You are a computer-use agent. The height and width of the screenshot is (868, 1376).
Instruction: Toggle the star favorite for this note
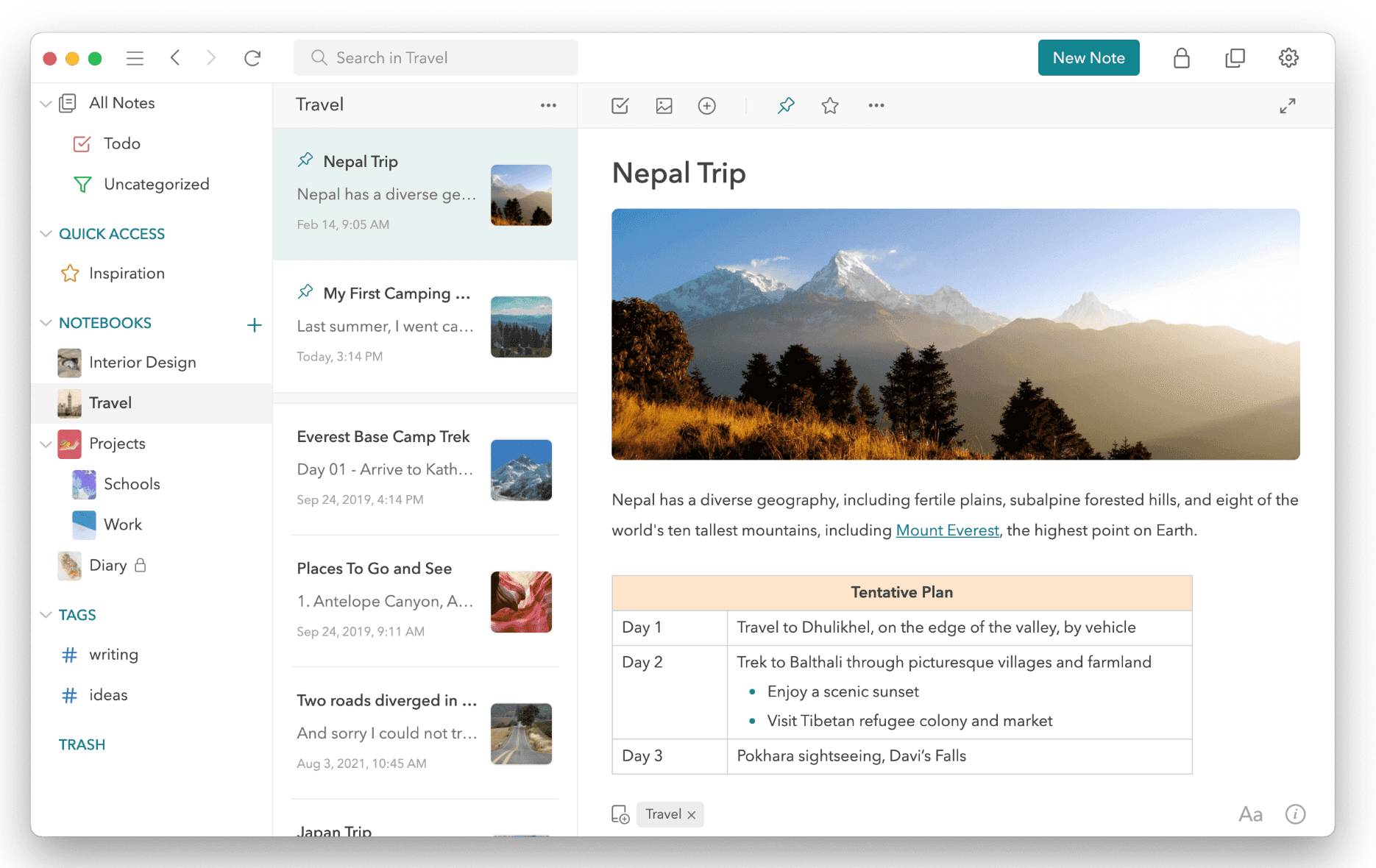830,106
